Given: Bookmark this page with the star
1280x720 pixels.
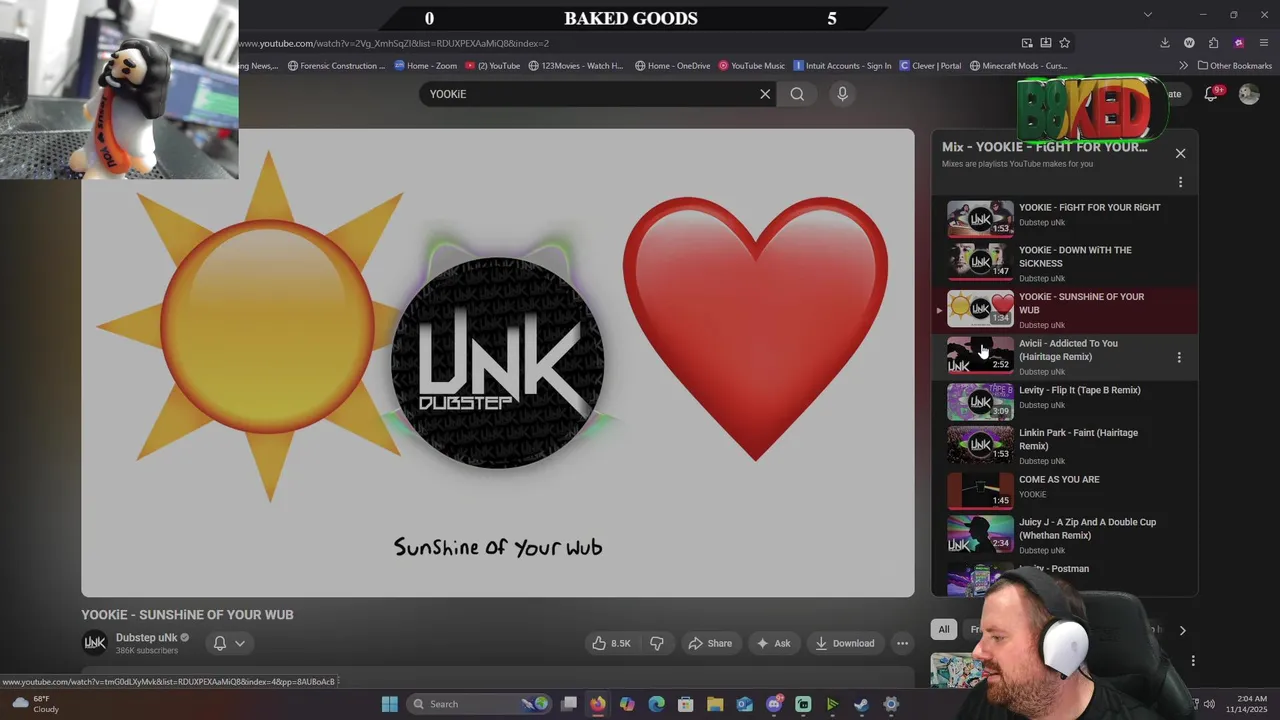Looking at the screenshot, I should (x=1064, y=43).
